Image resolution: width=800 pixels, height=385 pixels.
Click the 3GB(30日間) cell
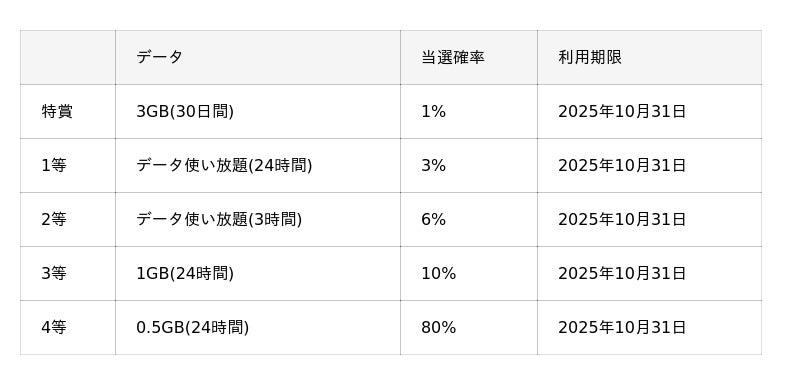[x=185, y=111]
